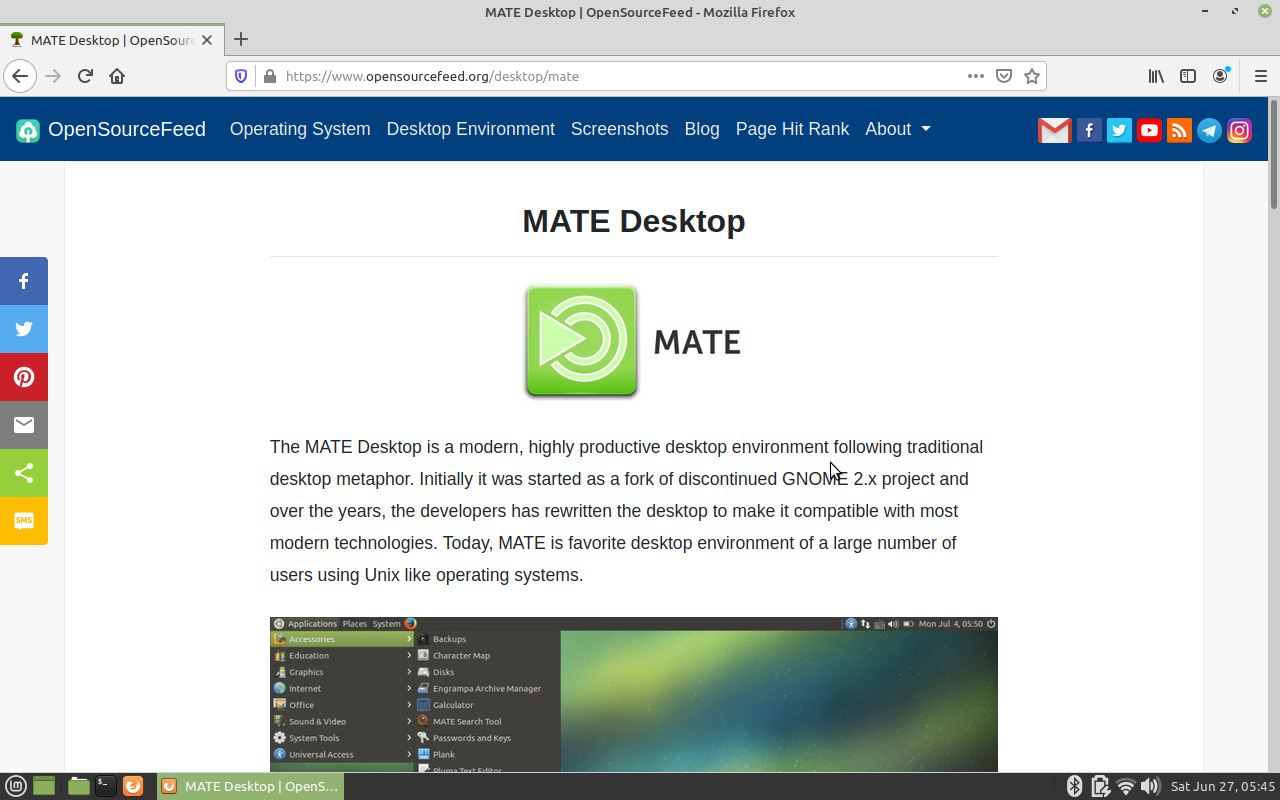
Task: Bookmark this page with star
Action: pos(1032,76)
